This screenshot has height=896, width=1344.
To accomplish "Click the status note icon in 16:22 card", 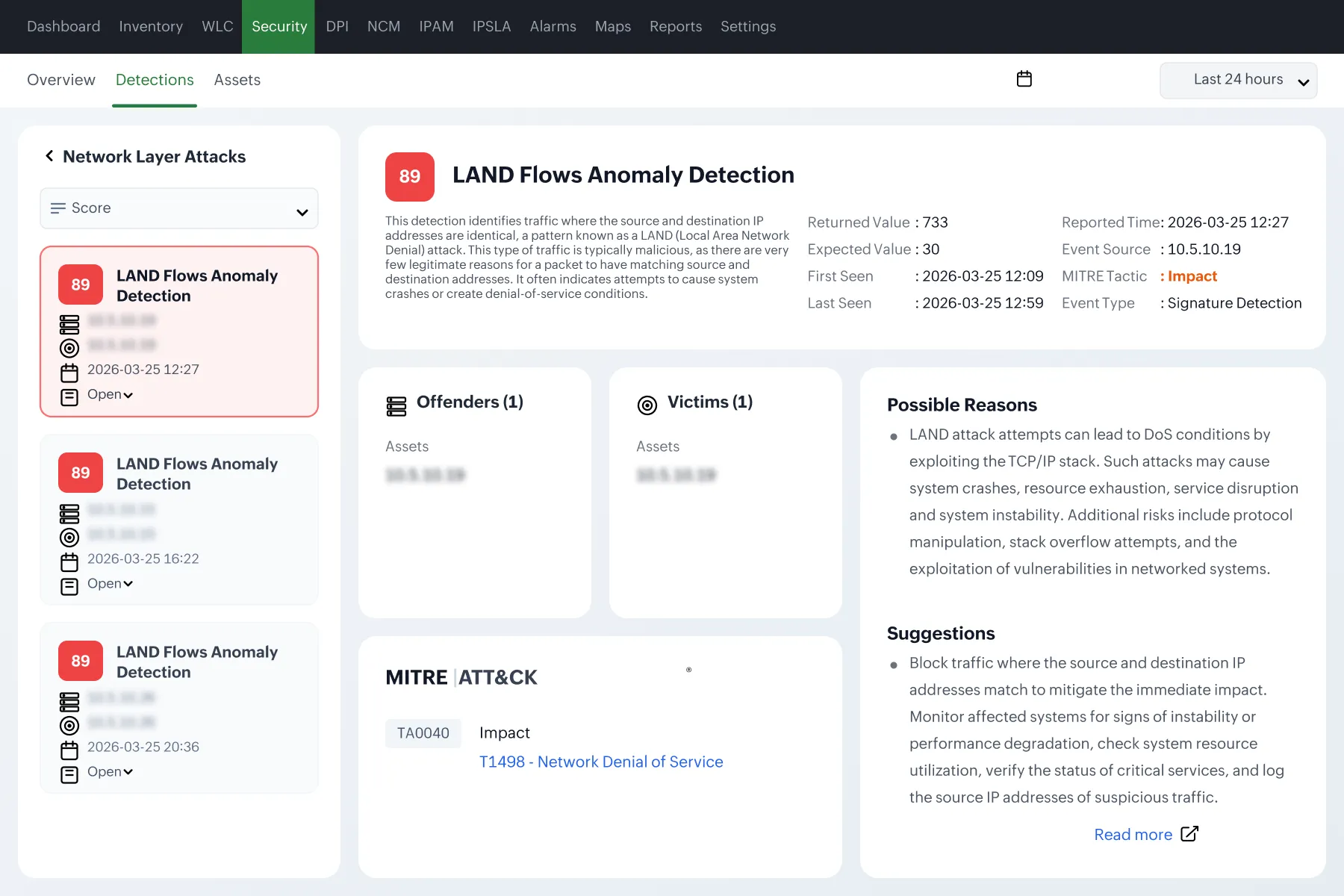I will 69,587.
